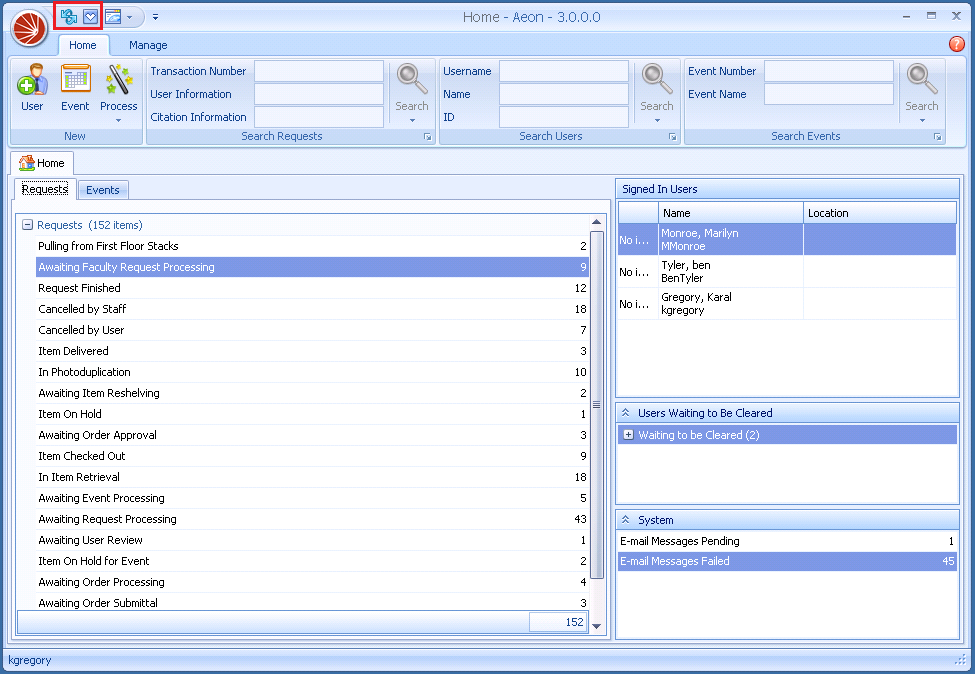
Task: Select the E-mail Messages Pending row
Action: 786,541
